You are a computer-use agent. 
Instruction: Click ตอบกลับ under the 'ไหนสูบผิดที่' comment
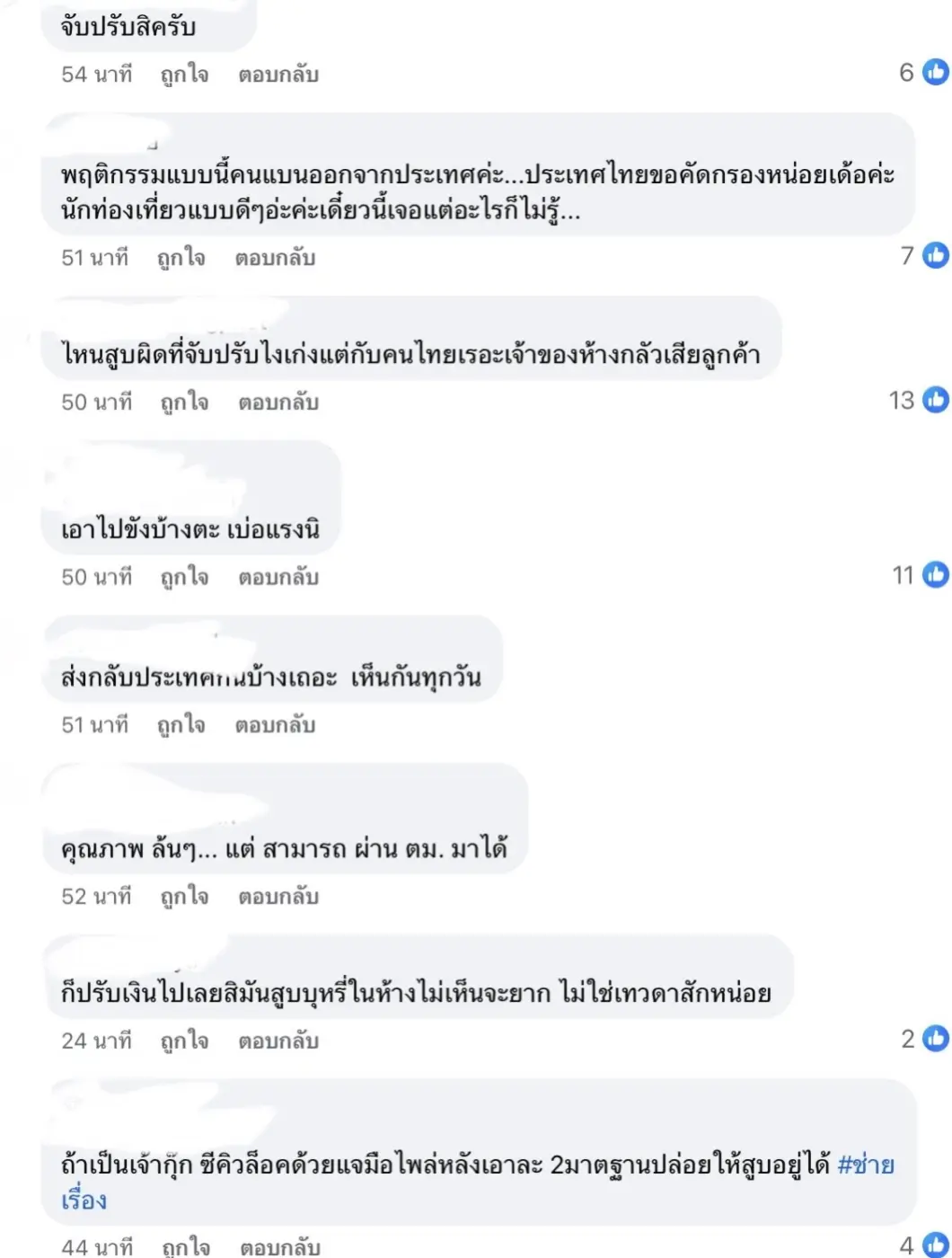[278, 402]
